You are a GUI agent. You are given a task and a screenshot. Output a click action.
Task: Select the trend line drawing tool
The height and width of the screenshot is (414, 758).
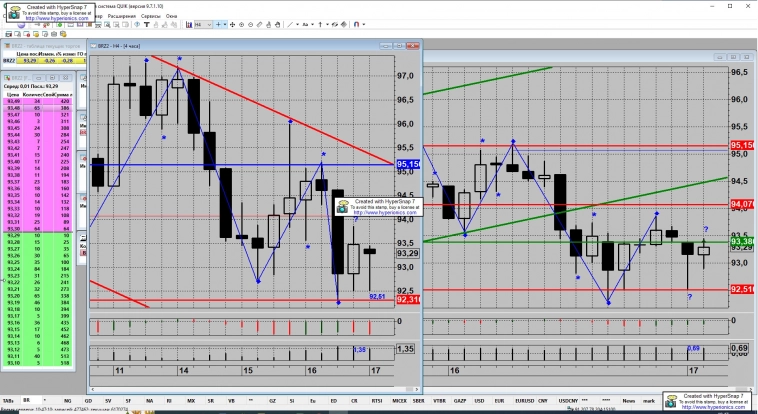(289, 23)
